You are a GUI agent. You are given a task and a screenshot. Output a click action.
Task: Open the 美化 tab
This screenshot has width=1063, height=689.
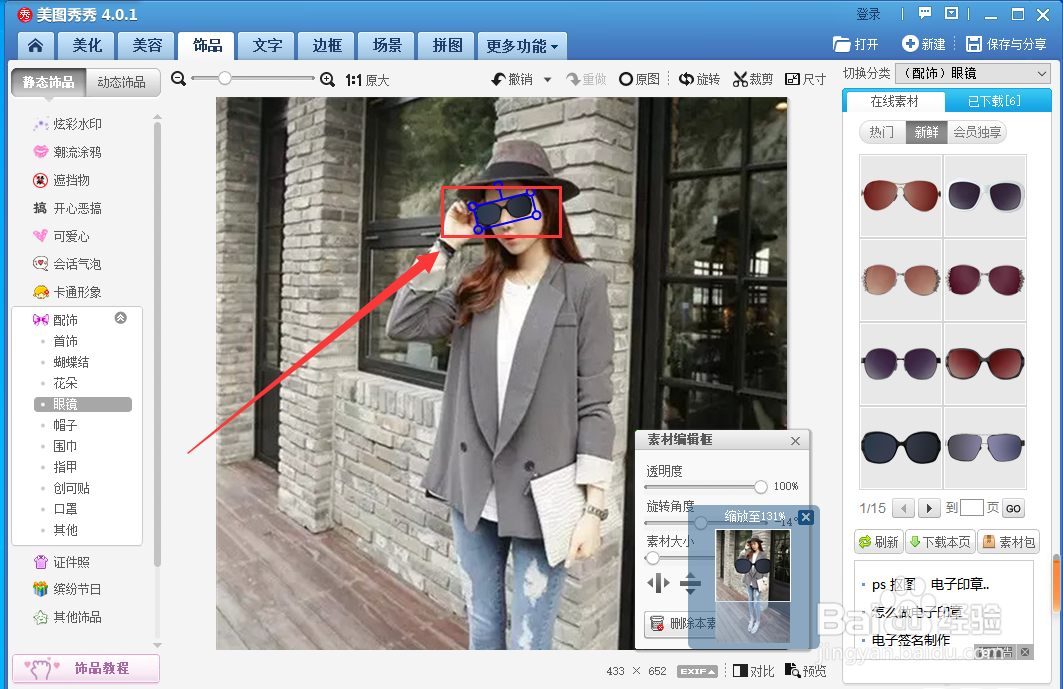87,45
